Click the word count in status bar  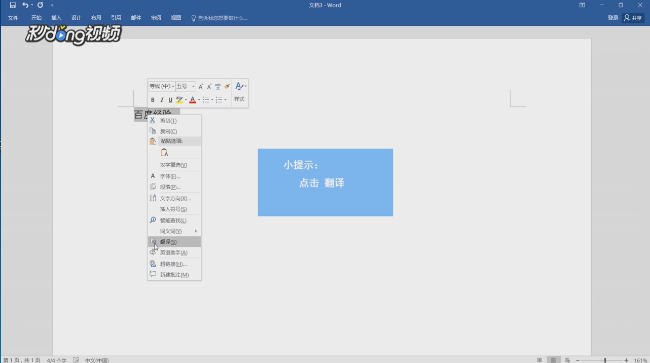(56, 360)
